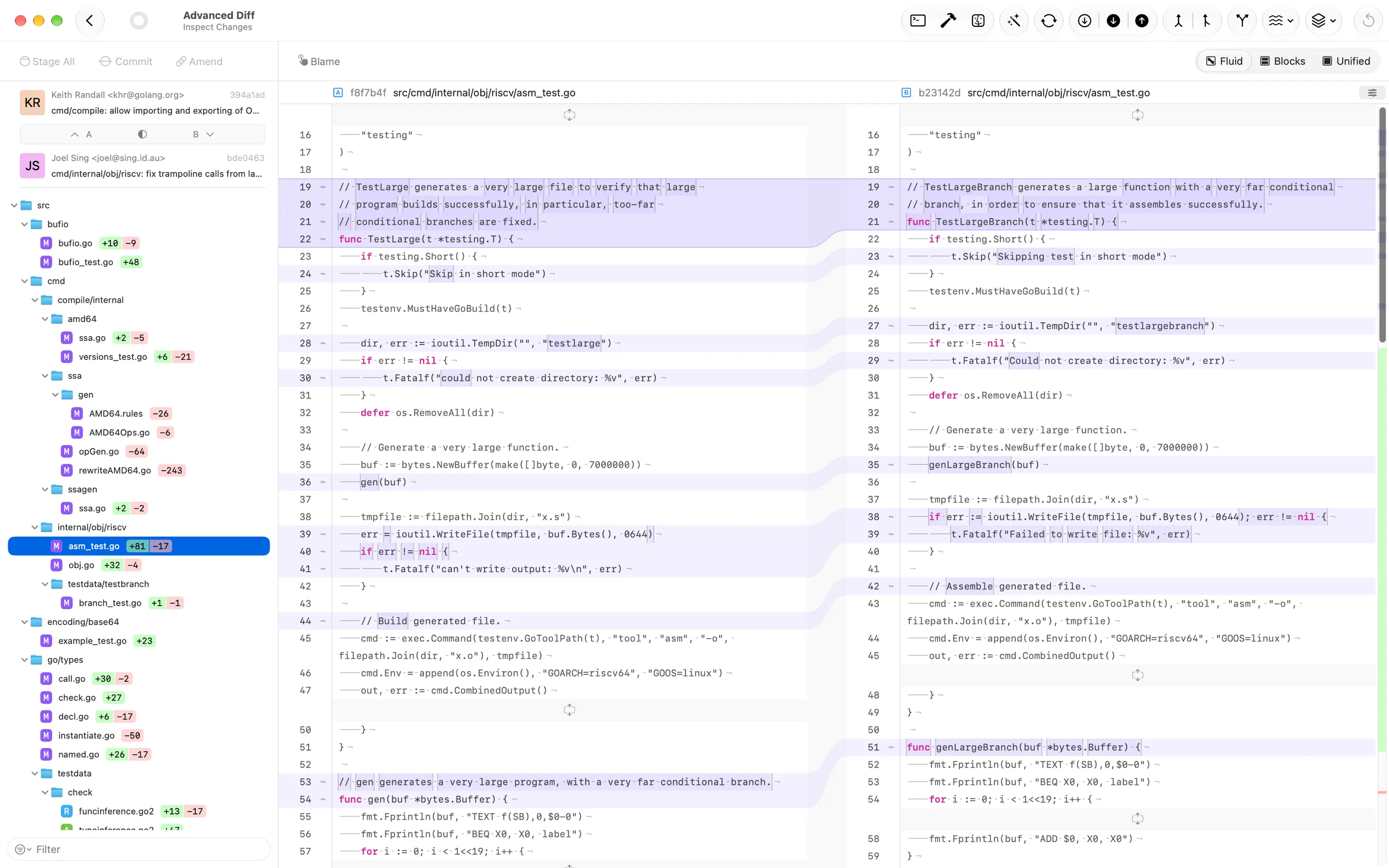Switch to Blocks diff view
This screenshot has height=868, width=1389.
pyautogui.click(x=1283, y=61)
